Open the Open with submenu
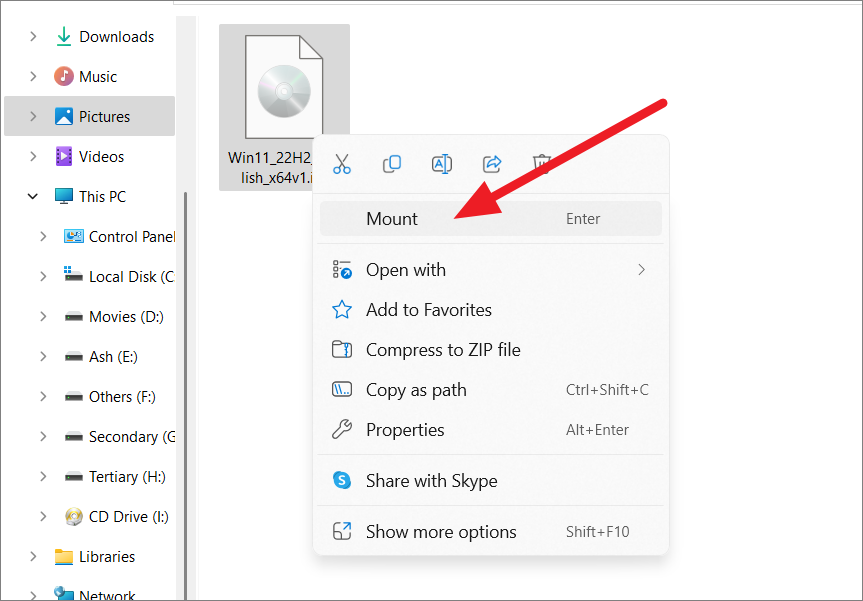Image resolution: width=863 pixels, height=601 pixels. (x=490, y=270)
